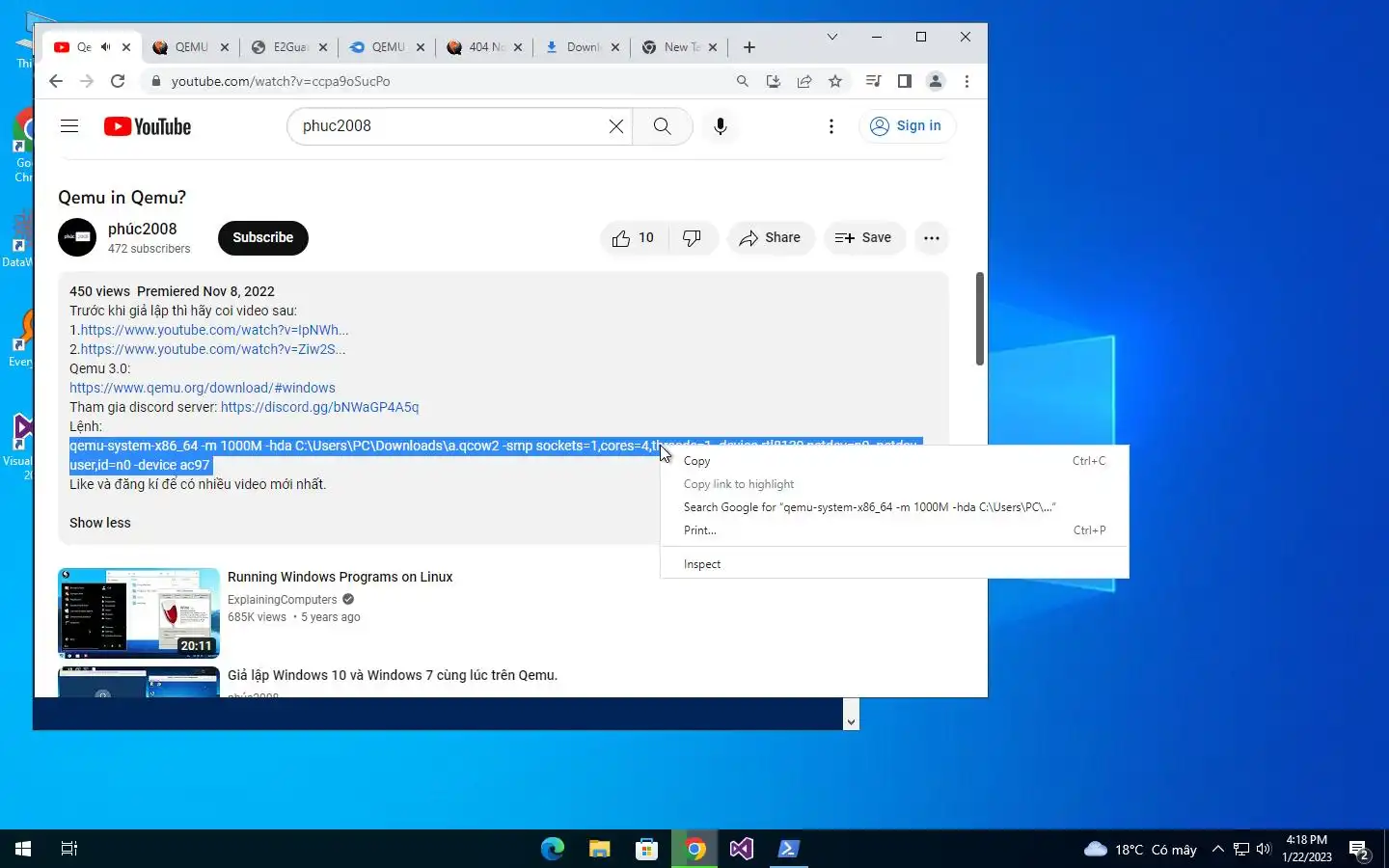Close the 404 tab
Screen dimensions: 1389x868
(518, 47)
